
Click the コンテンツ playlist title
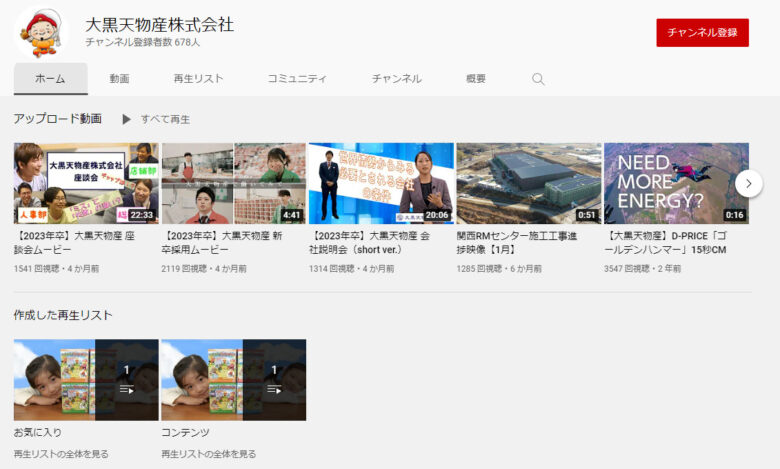tap(185, 433)
